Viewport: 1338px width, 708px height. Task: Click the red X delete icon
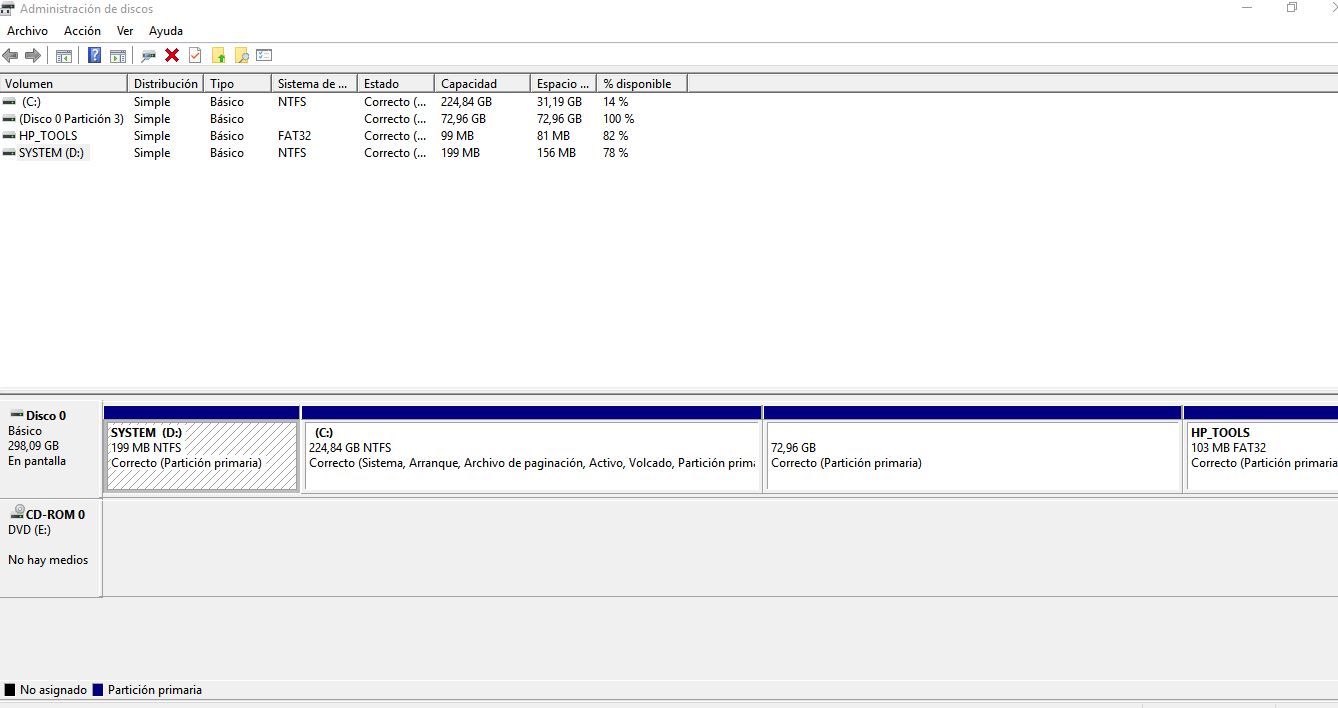click(x=172, y=56)
